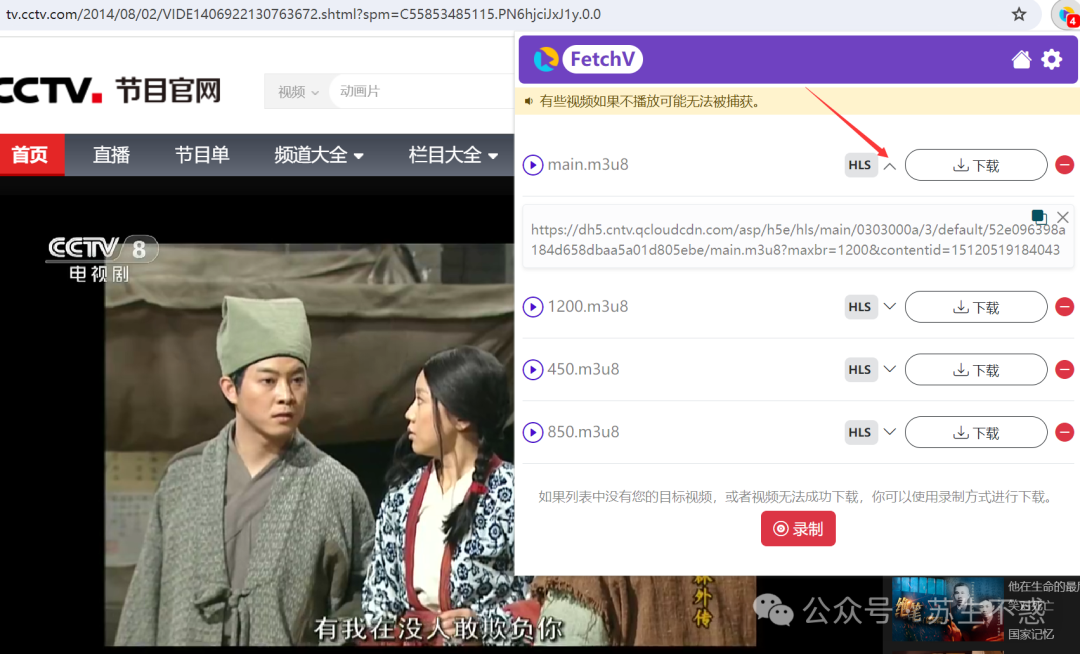1080x654 pixels.
Task: Expand the 450.m3u8 URL details
Action: click(890, 369)
